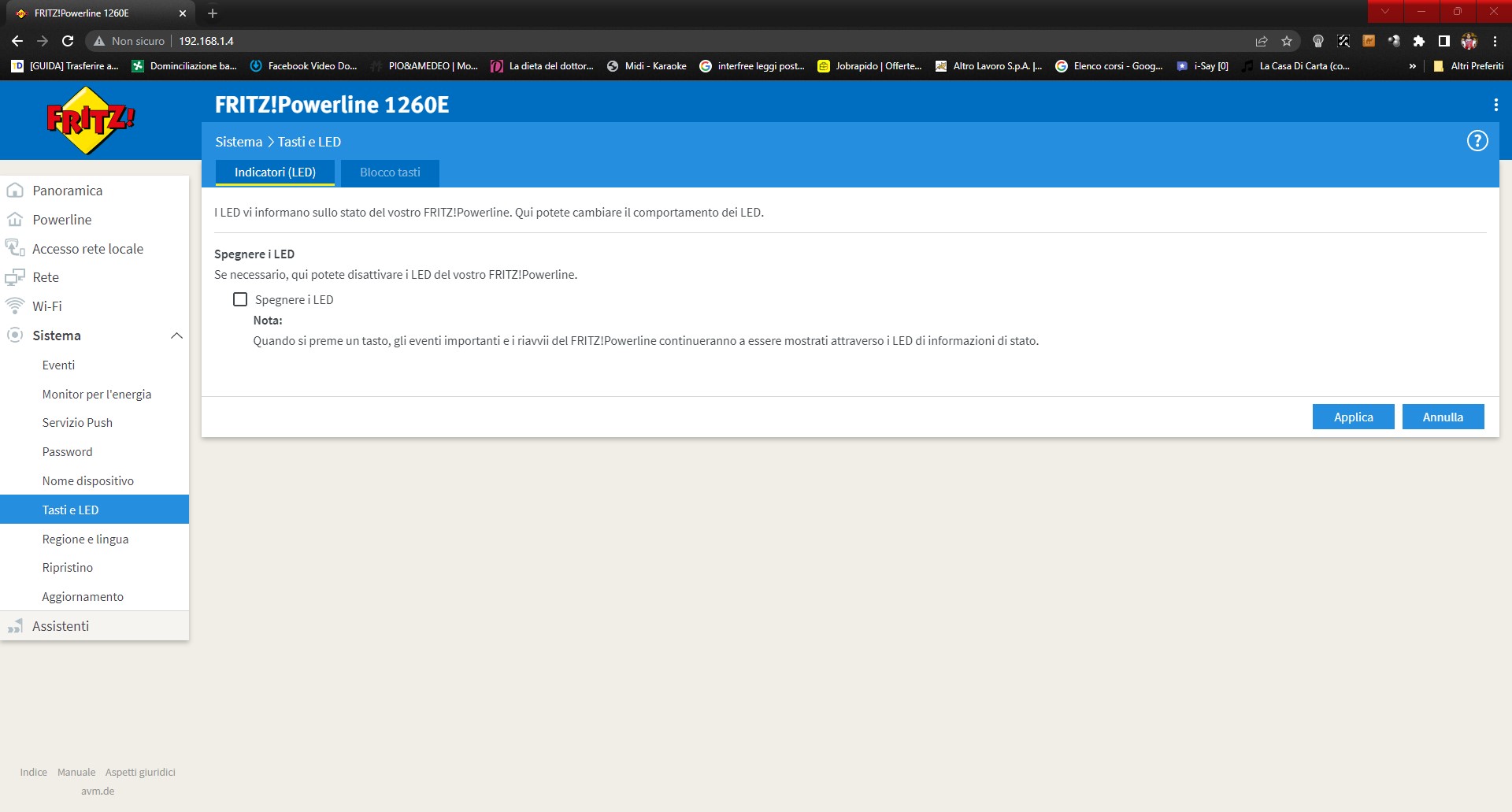Go to the Ripristino page
Viewport: 1512px width, 812px height.
pos(67,568)
